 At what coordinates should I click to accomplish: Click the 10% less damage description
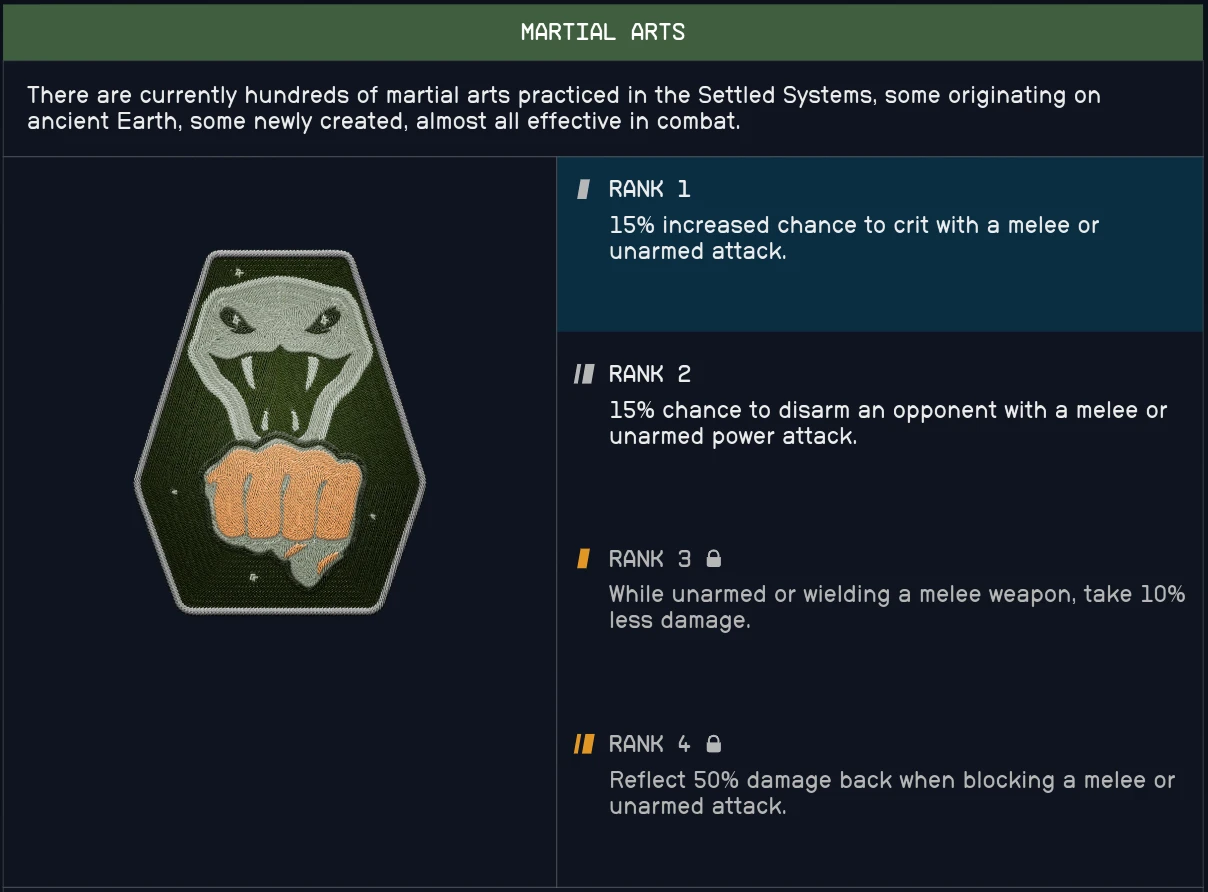click(896, 607)
